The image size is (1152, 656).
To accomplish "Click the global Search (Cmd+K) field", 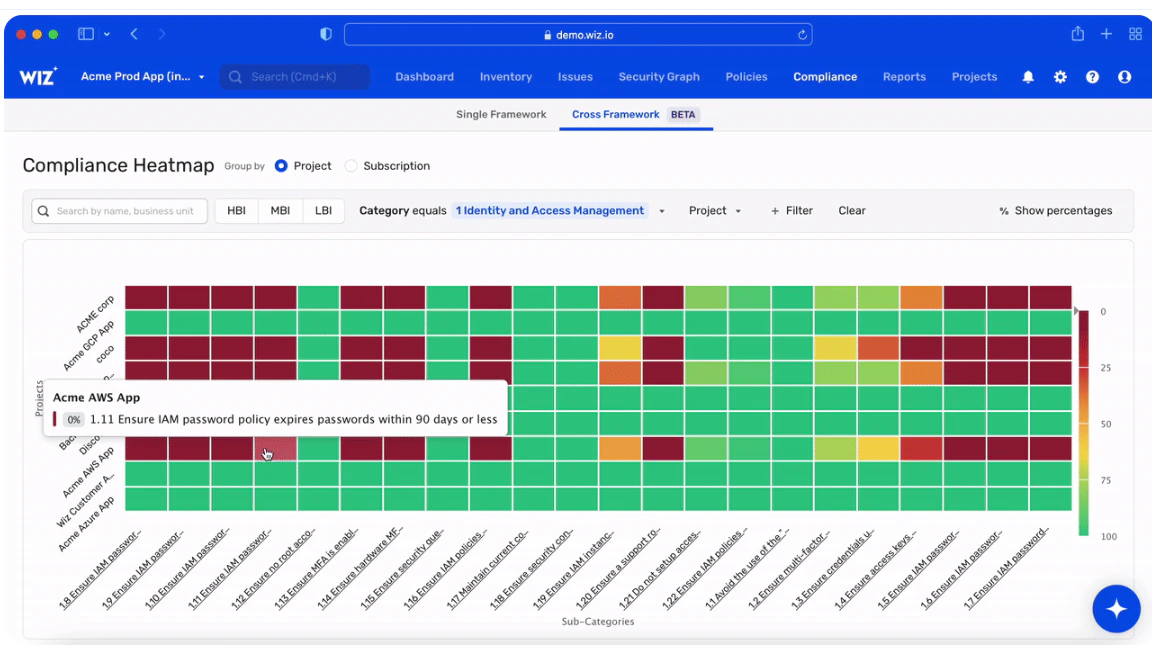I will coord(295,76).
